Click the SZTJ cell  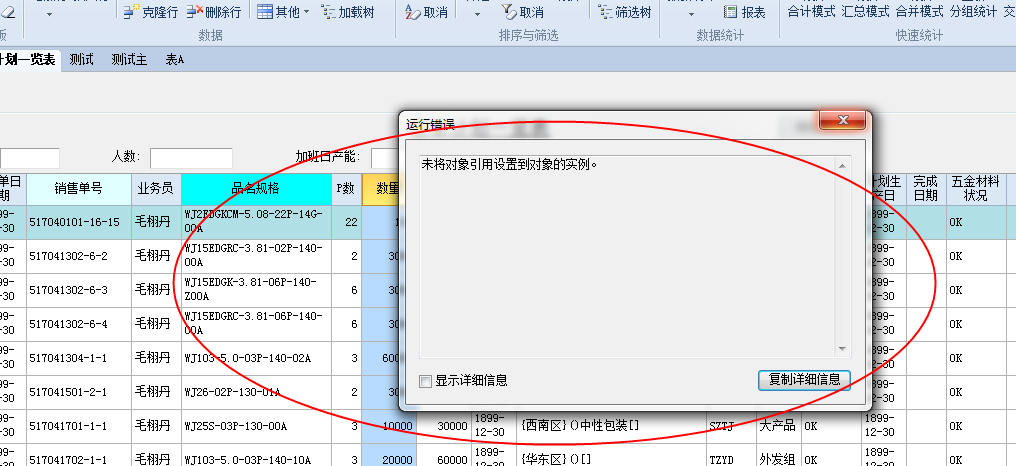731,426
